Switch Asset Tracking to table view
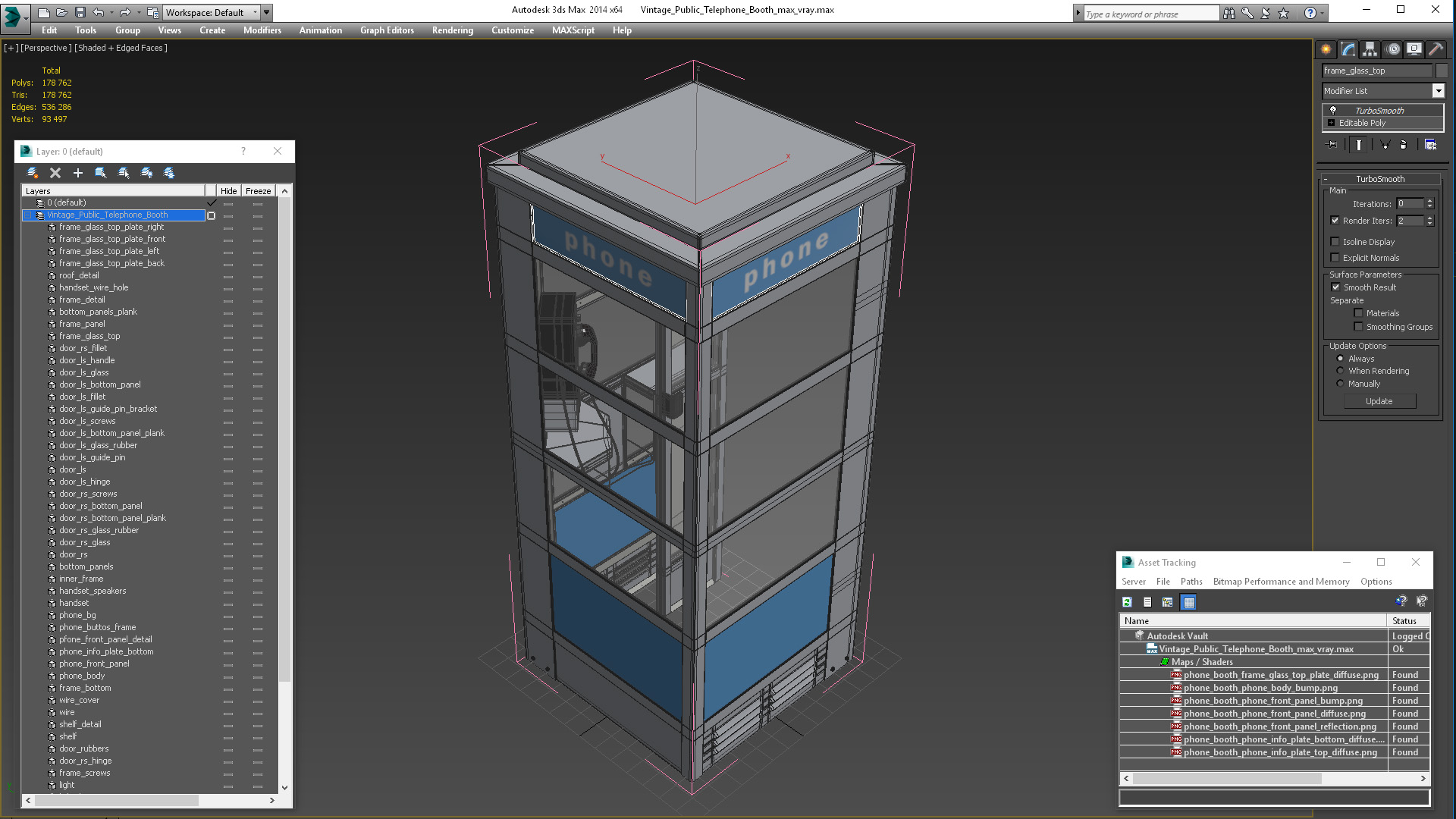1456x819 pixels. pyautogui.click(x=1188, y=602)
